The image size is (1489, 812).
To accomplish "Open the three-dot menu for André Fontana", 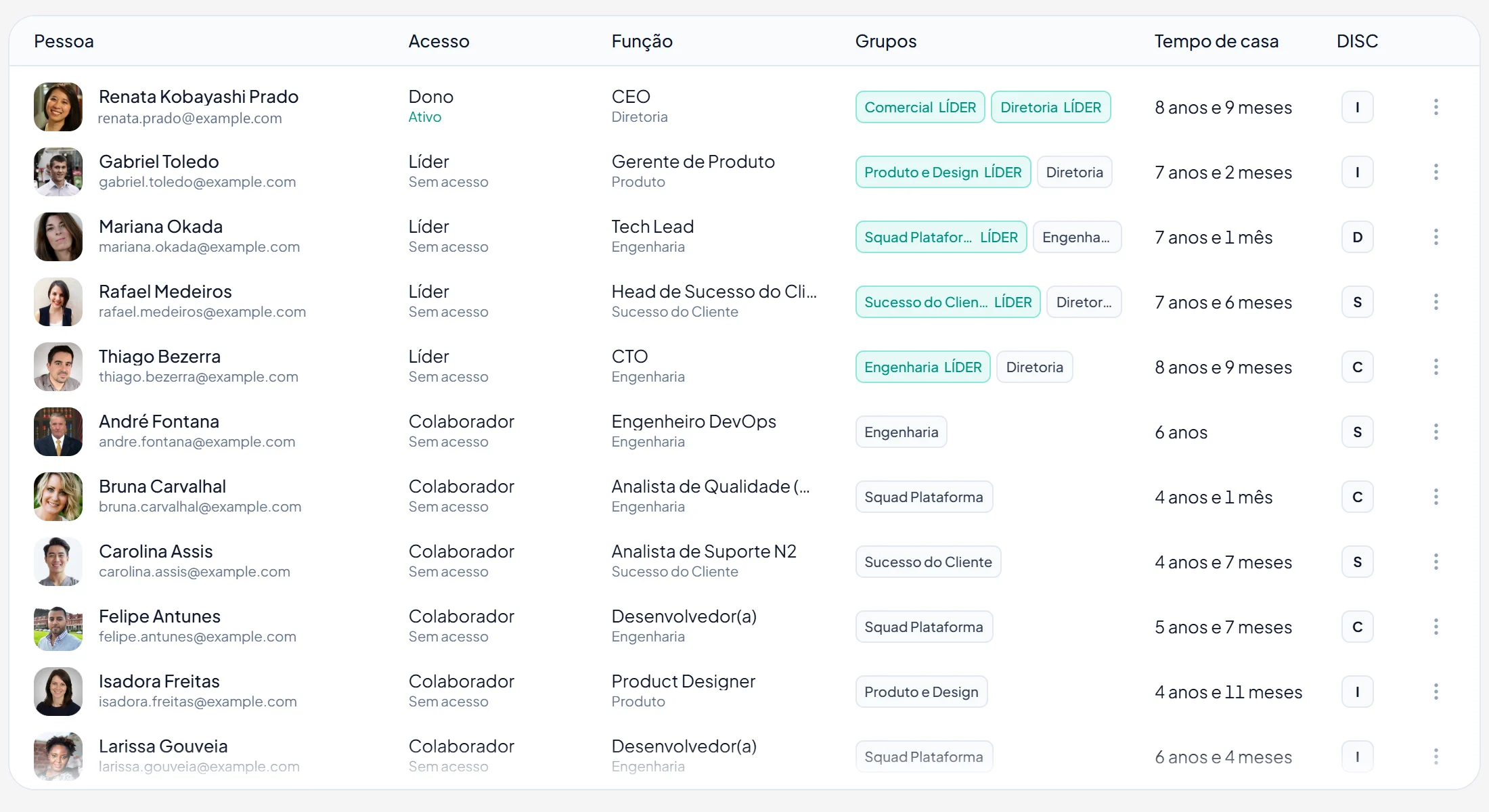I will (1436, 432).
